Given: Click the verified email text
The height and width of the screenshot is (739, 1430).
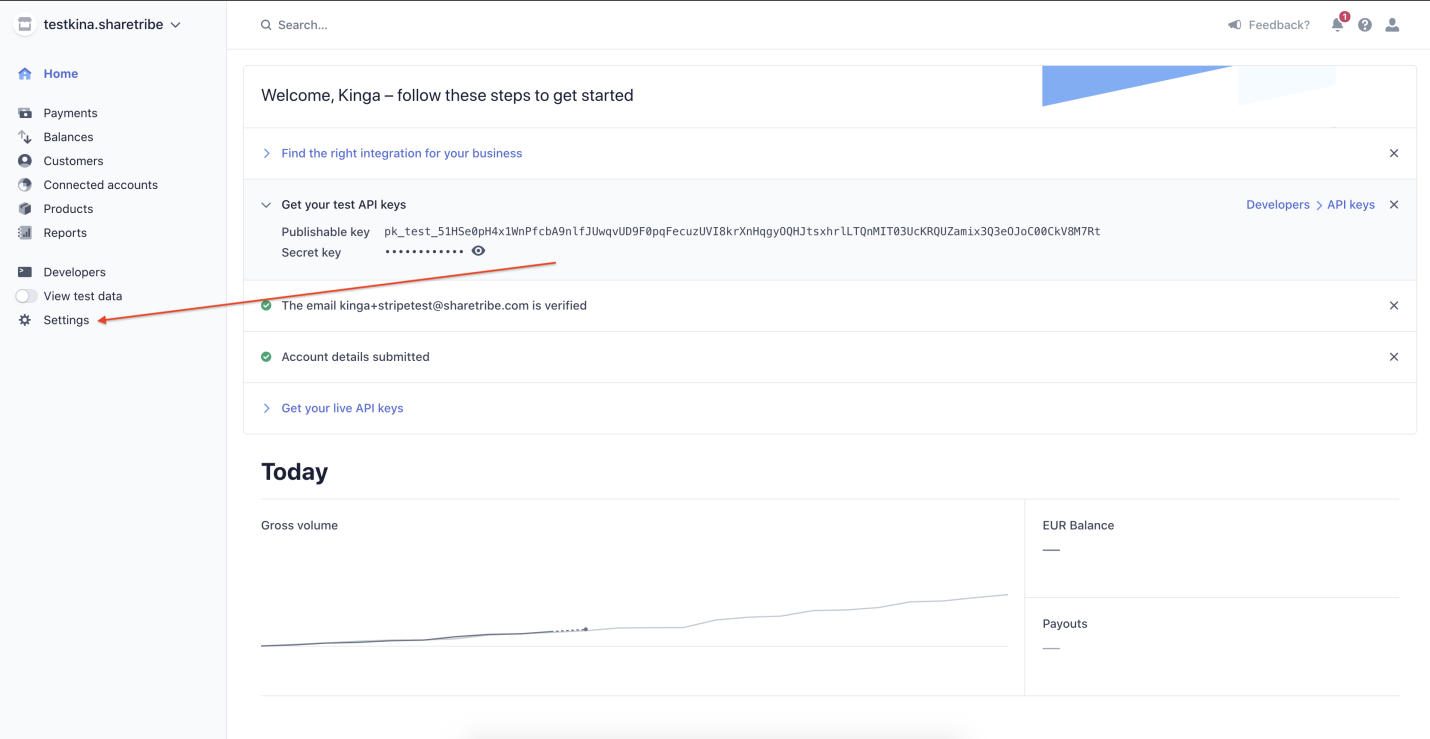Looking at the screenshot, I should [x=434, y=306].
